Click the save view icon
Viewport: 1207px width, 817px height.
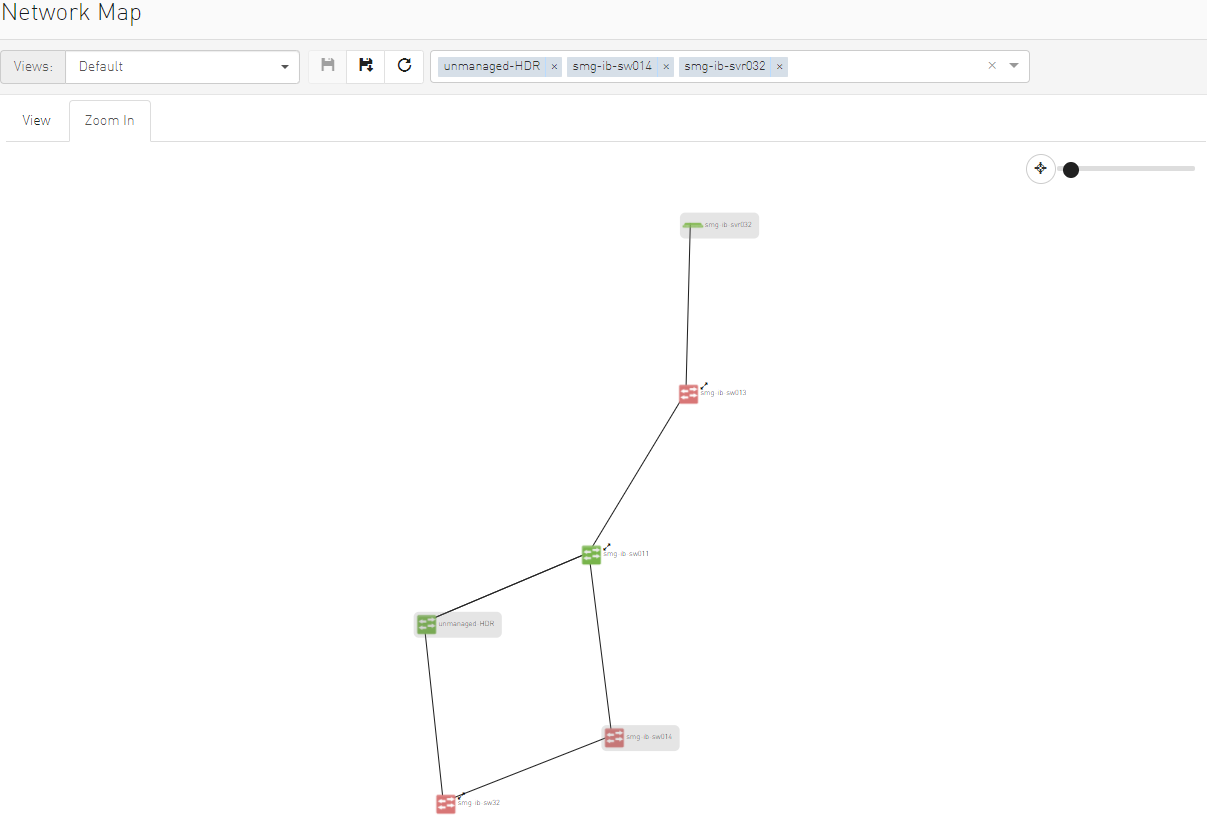coord(327,65)
